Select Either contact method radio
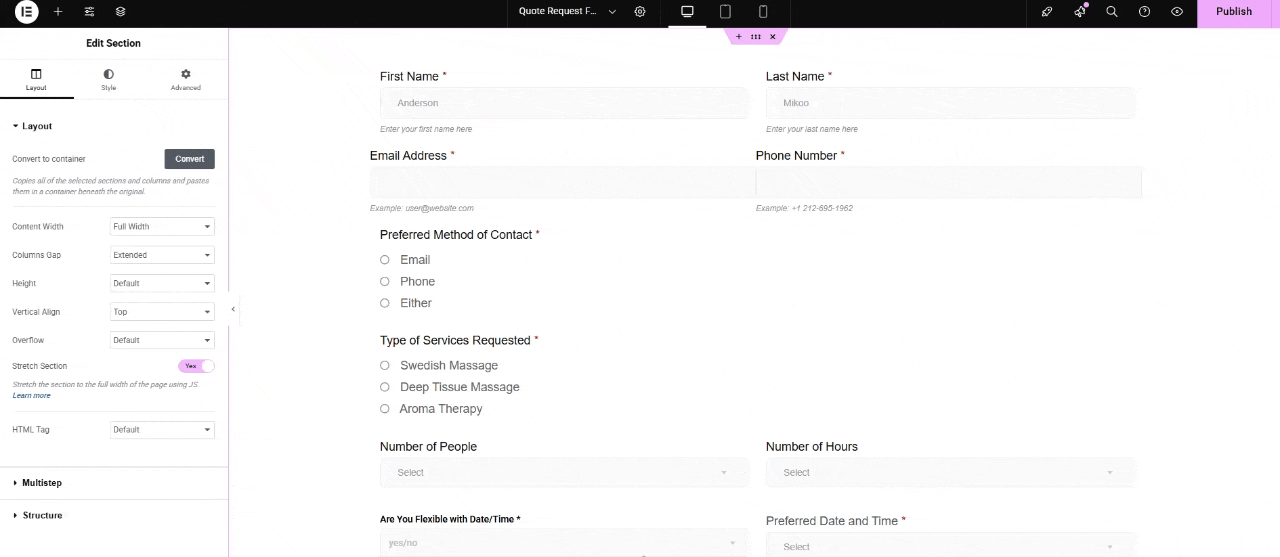This screenshot has height=557, width=1280. click(x=385, y=303)
